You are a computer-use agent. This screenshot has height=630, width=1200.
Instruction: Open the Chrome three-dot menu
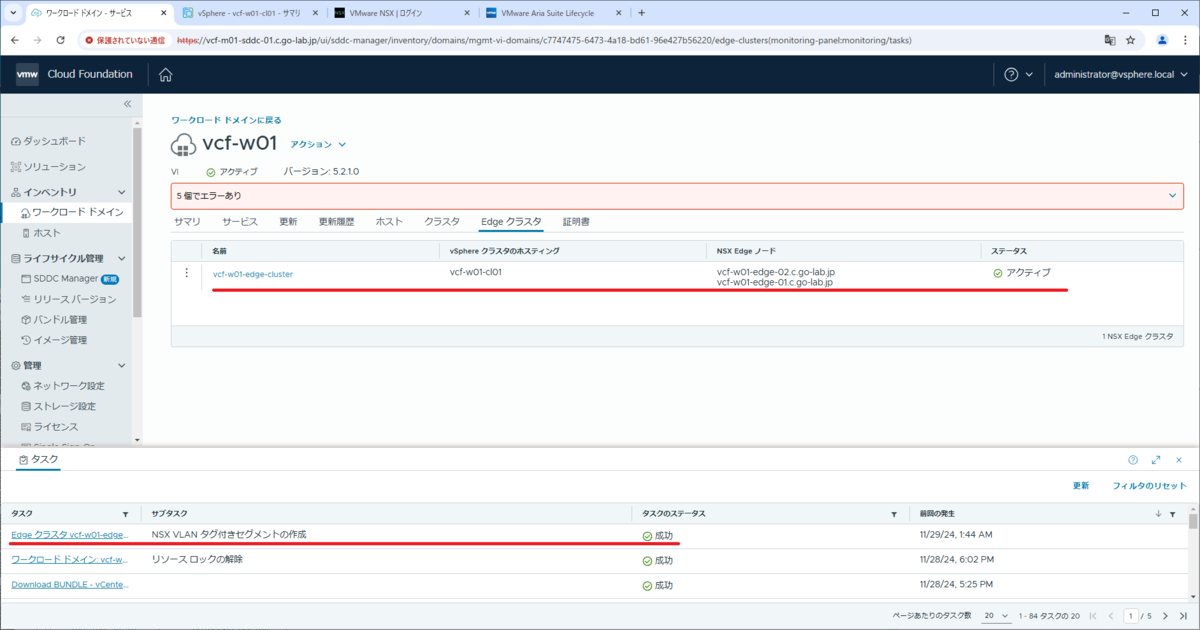[1185, 40]
